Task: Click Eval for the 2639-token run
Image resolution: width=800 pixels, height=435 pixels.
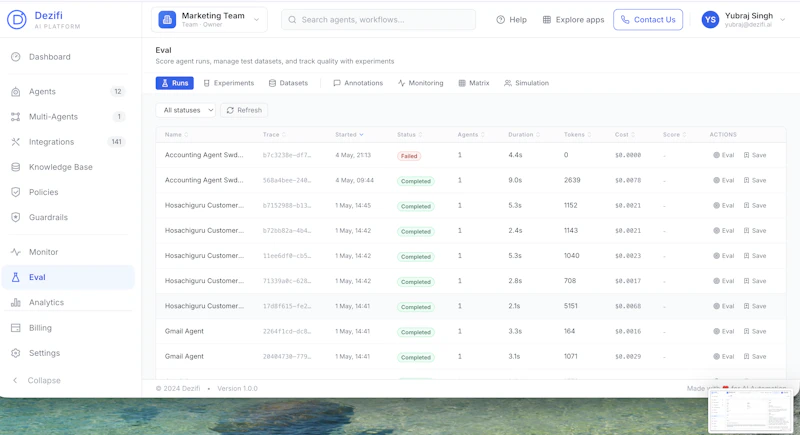Action: click(x=723, y=181)
